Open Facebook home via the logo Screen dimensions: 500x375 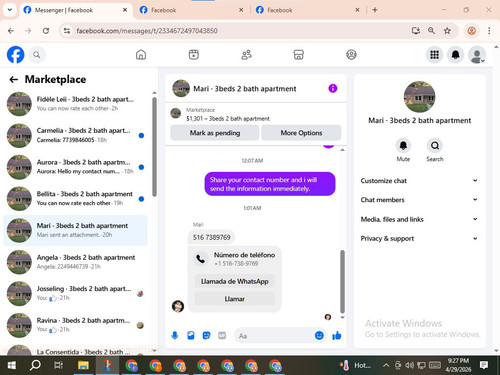[16, 55]
